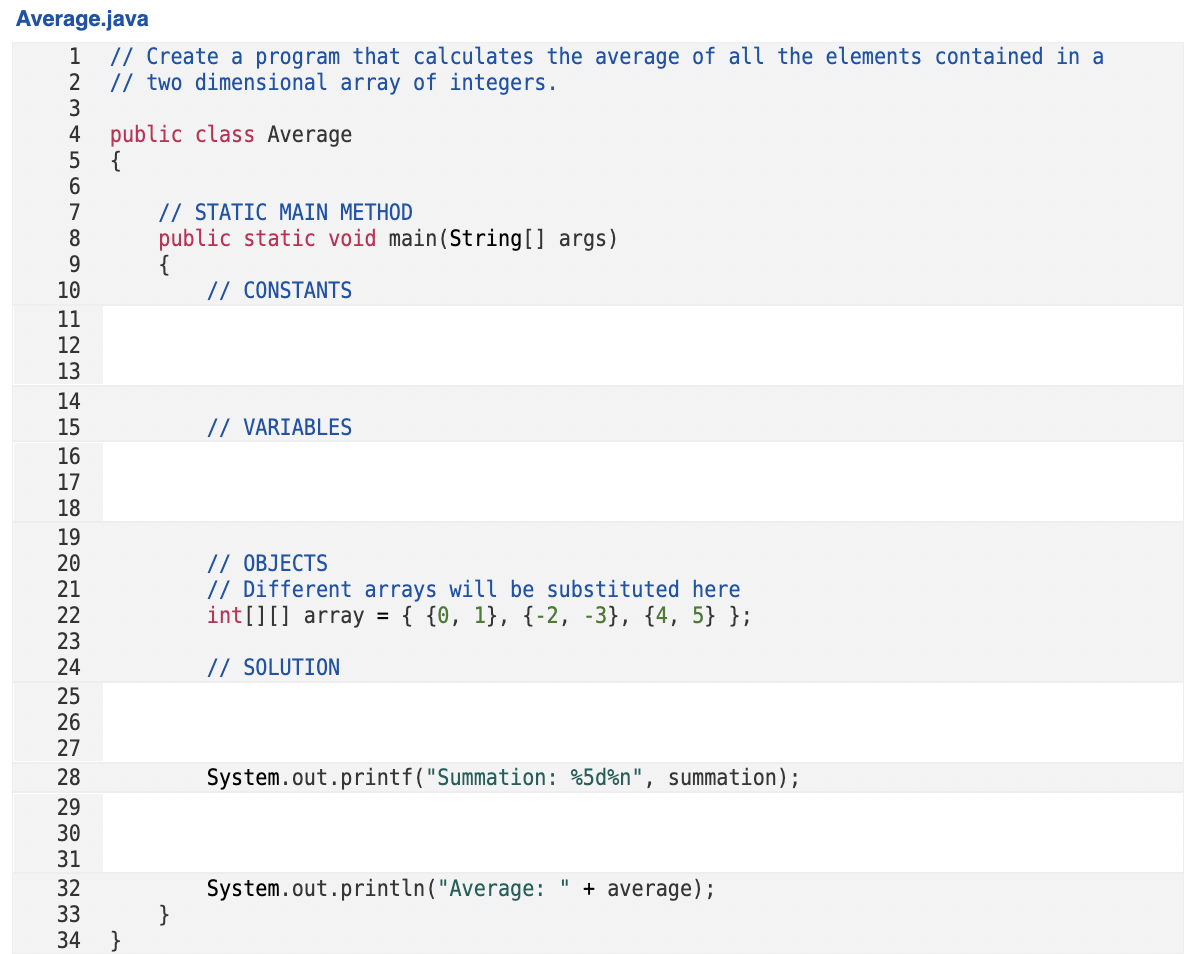Click the closing brace on line 34

116,940
